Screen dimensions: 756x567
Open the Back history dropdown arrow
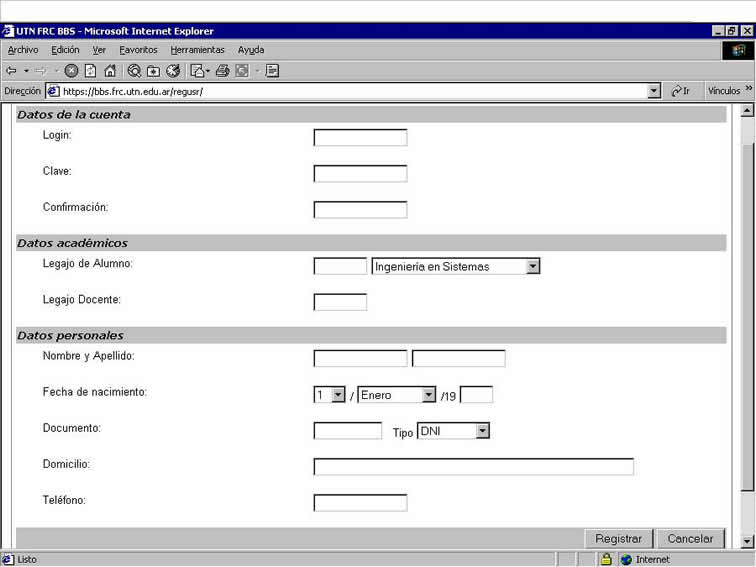(26, 71)
